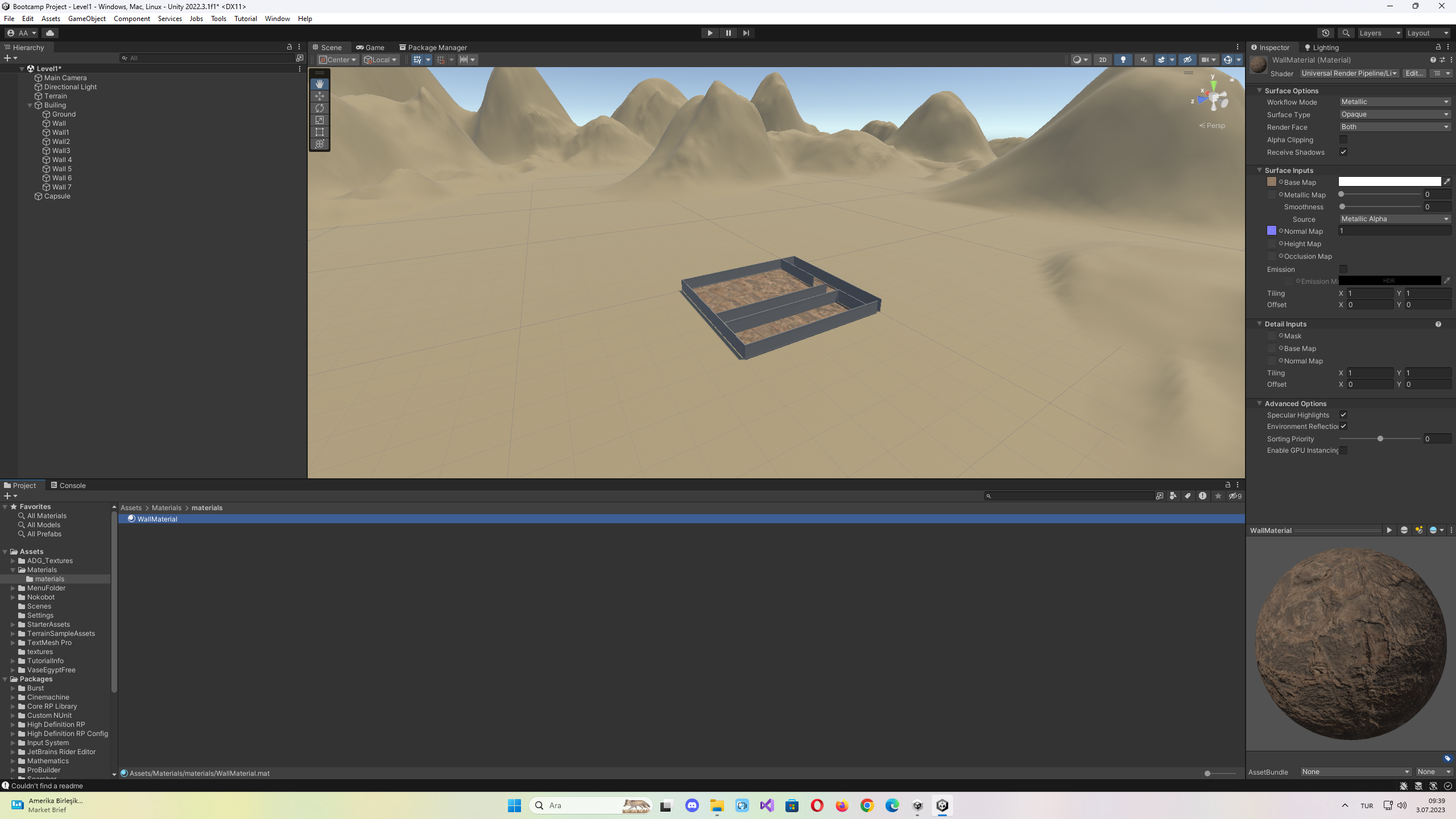Click the shader Edit... button
This screenshot has height=819, width=1456.
click(x=1414, y=73)
